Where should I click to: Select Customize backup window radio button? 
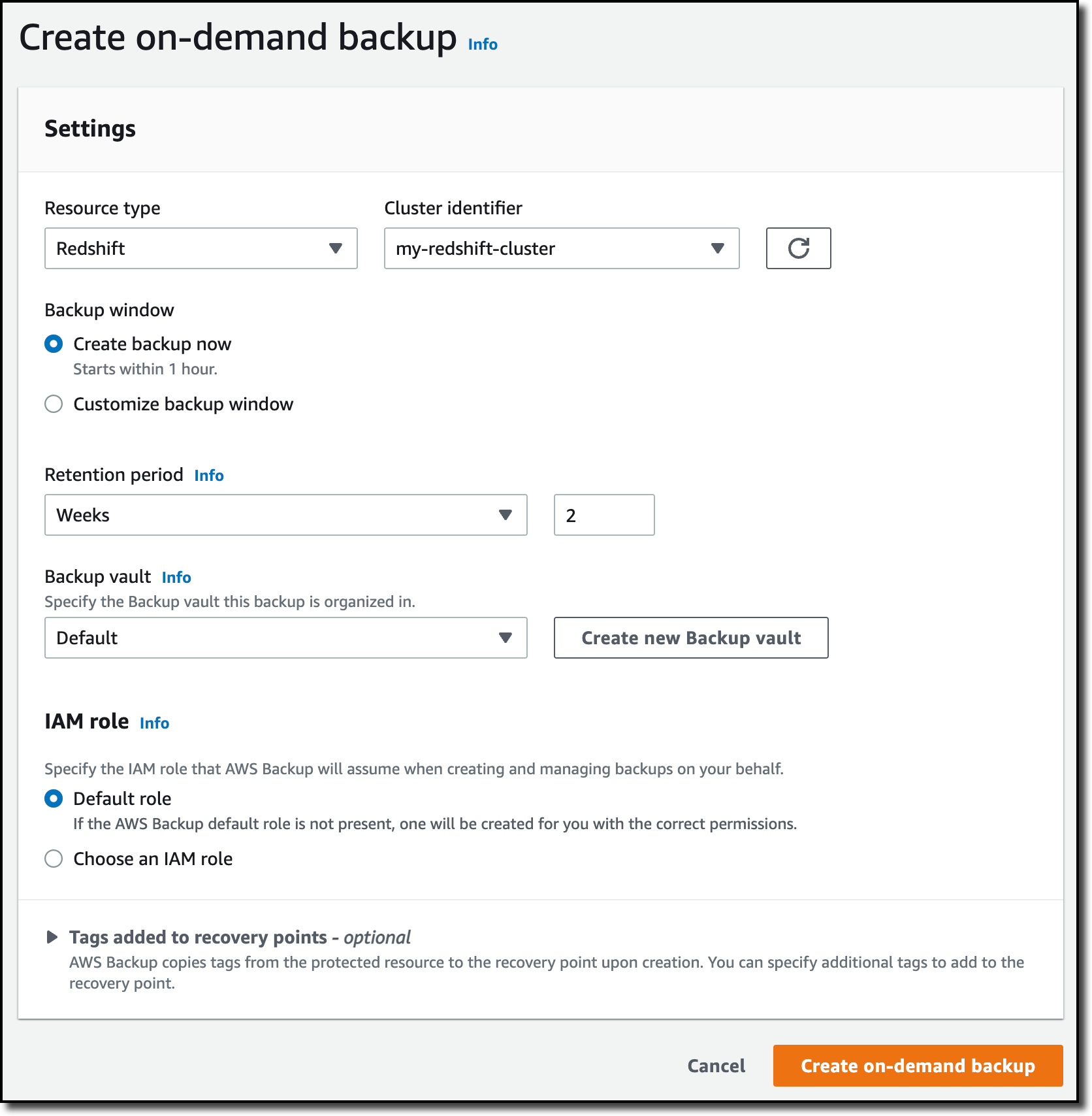click(54, 404)
